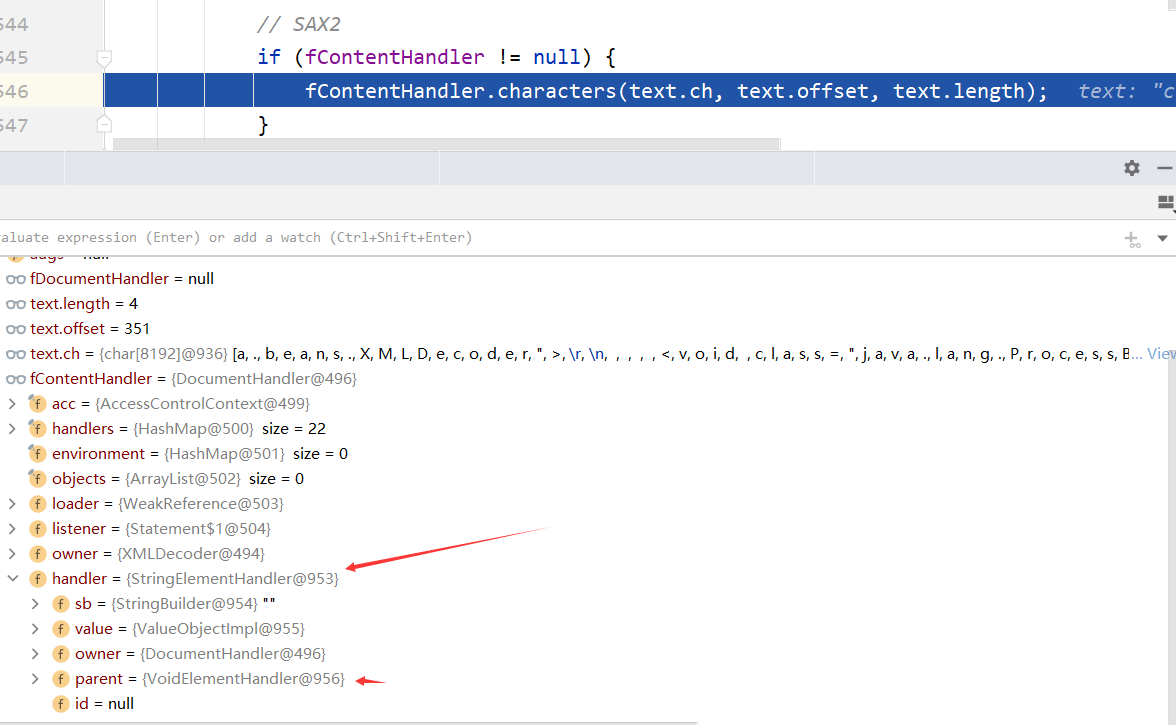The width and height of the screenshot is (1176, 725).
Task: Click the watch glasses icon for fDocumentHandler
Action: tap(16, 279)
